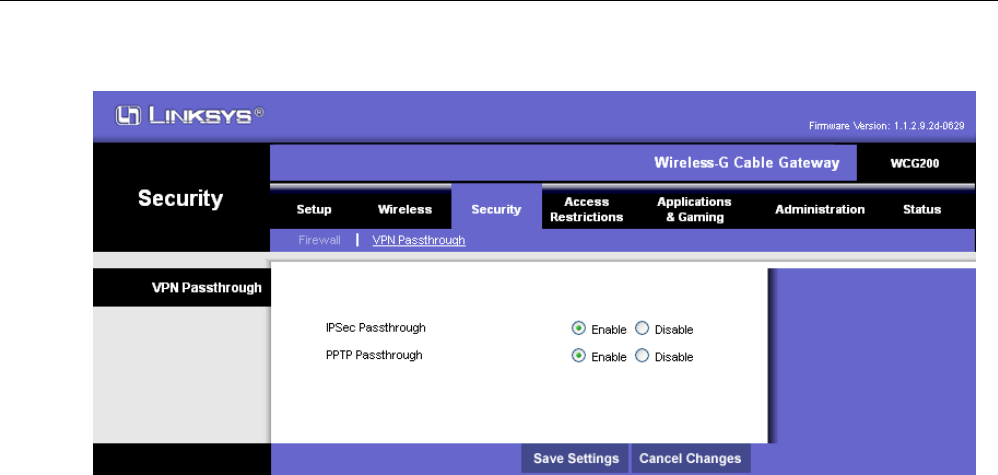Viewport: 998px width, 475px height.
Task: Click the large Security page heading
Action: pos(181,199)
